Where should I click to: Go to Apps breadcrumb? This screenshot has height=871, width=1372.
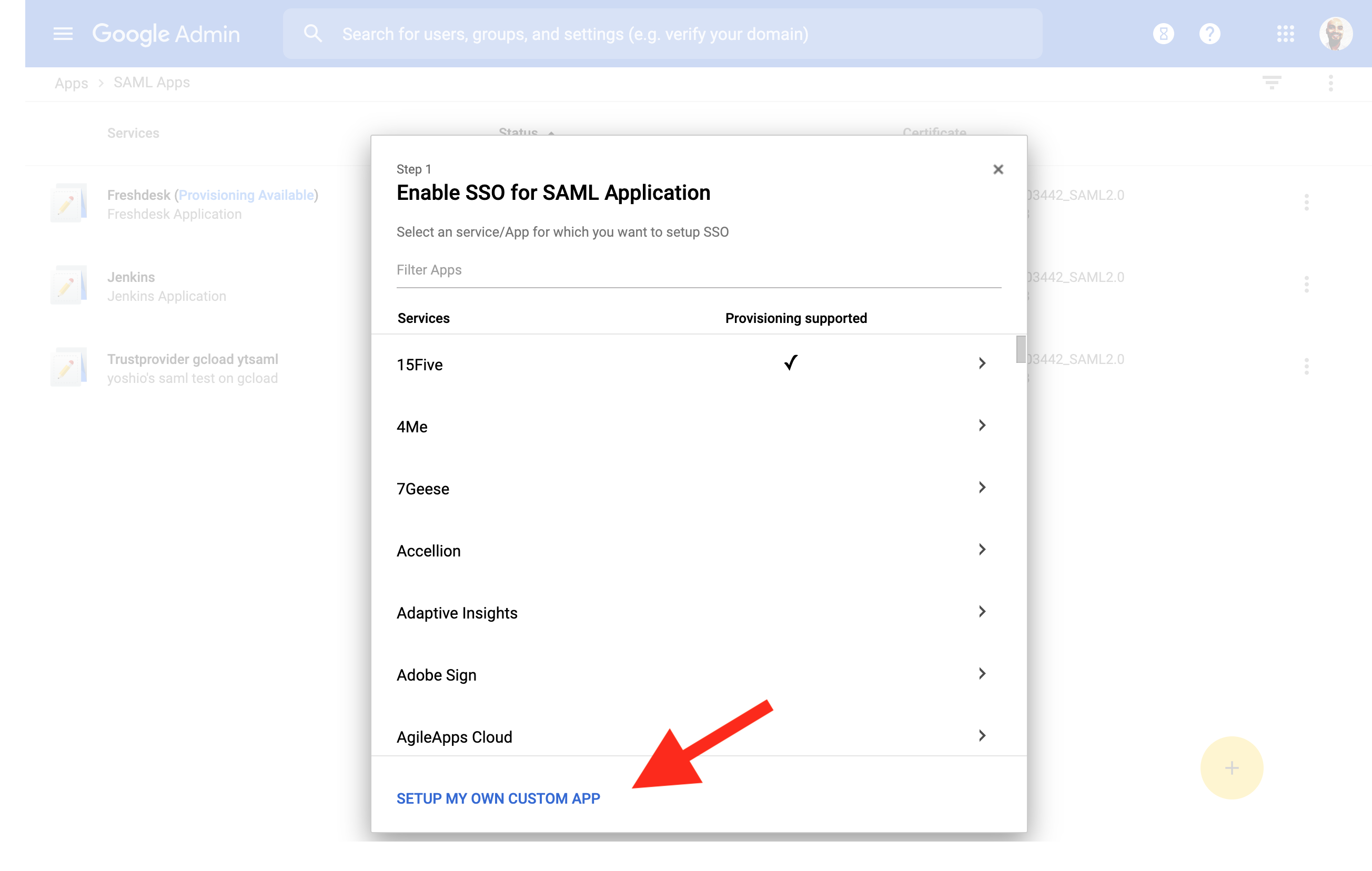click(71, 83)
